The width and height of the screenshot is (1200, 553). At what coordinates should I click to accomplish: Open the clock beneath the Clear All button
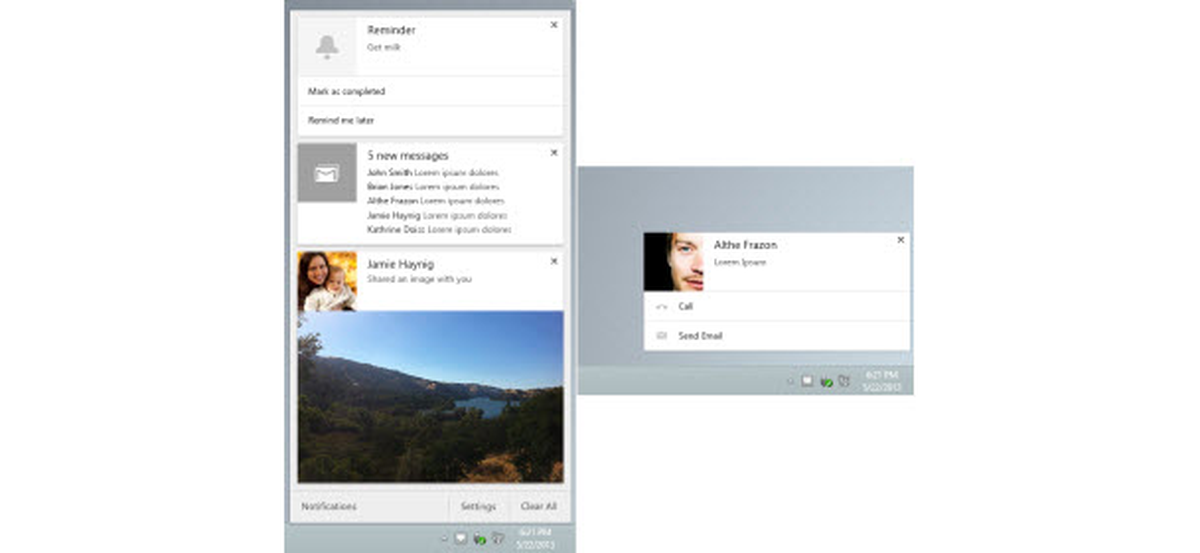click(x=536, y=538)
